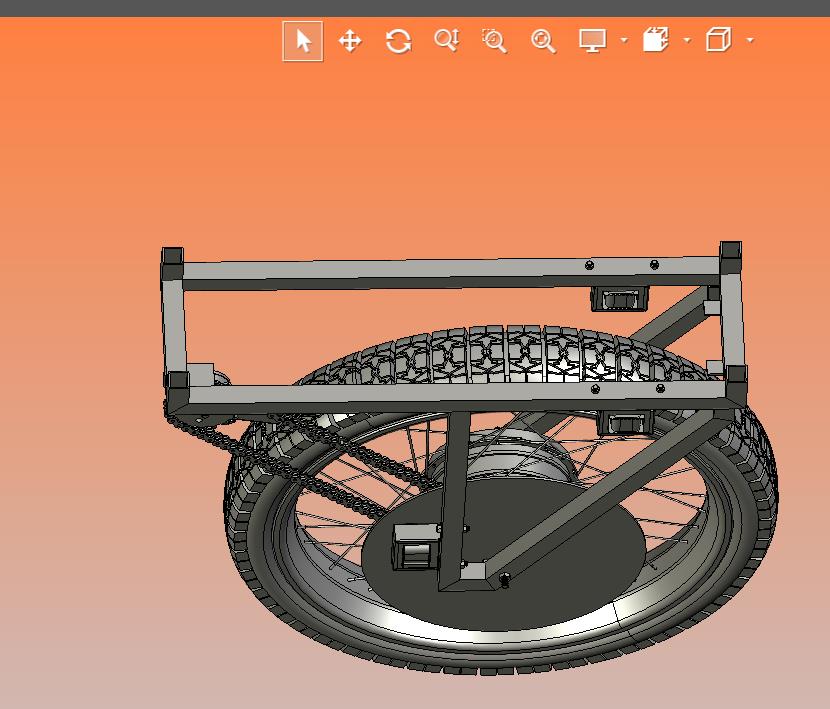Screen dimensions: 830x709
Task: Open the view orientation cube dropdown arrow
Action: tap(750, 40)
